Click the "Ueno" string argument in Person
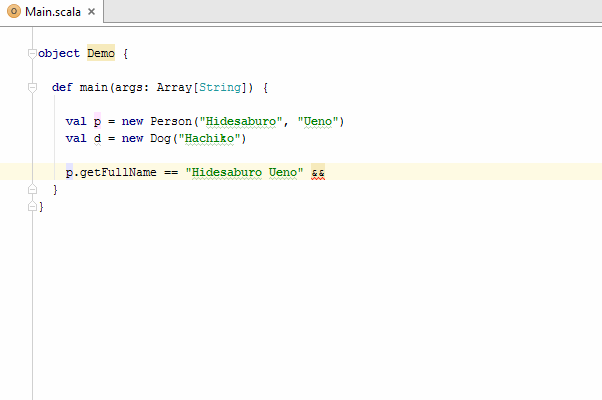602x400 pixels. tap(318, 121)
